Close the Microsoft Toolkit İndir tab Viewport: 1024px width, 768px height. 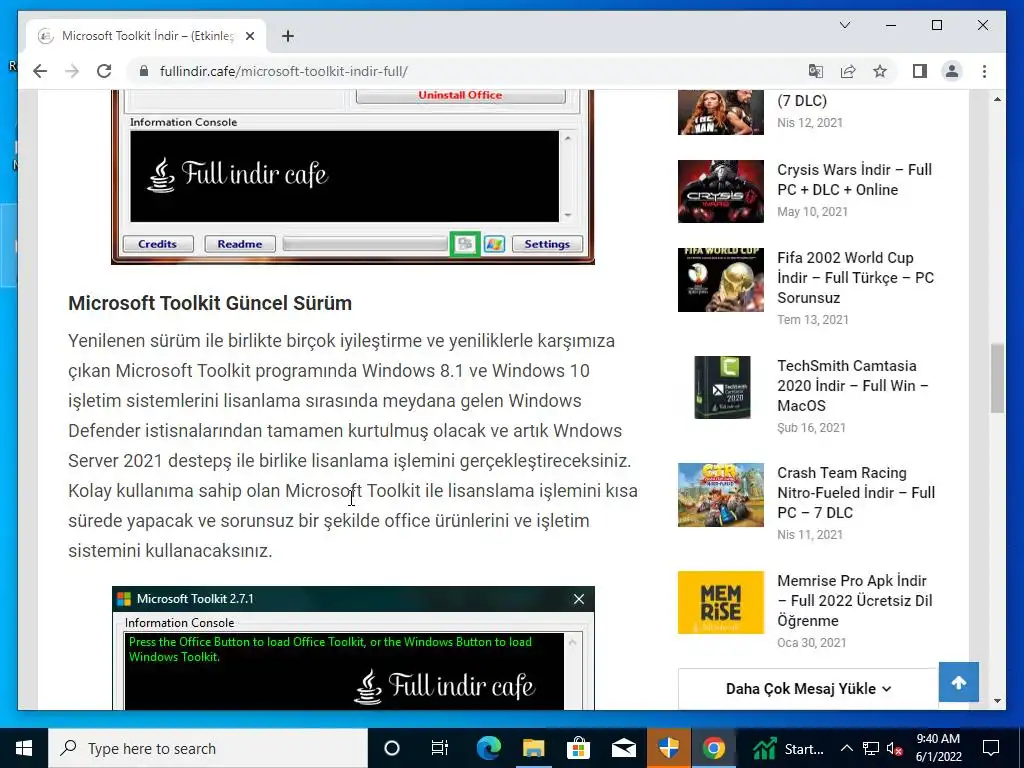coord(249,36)
